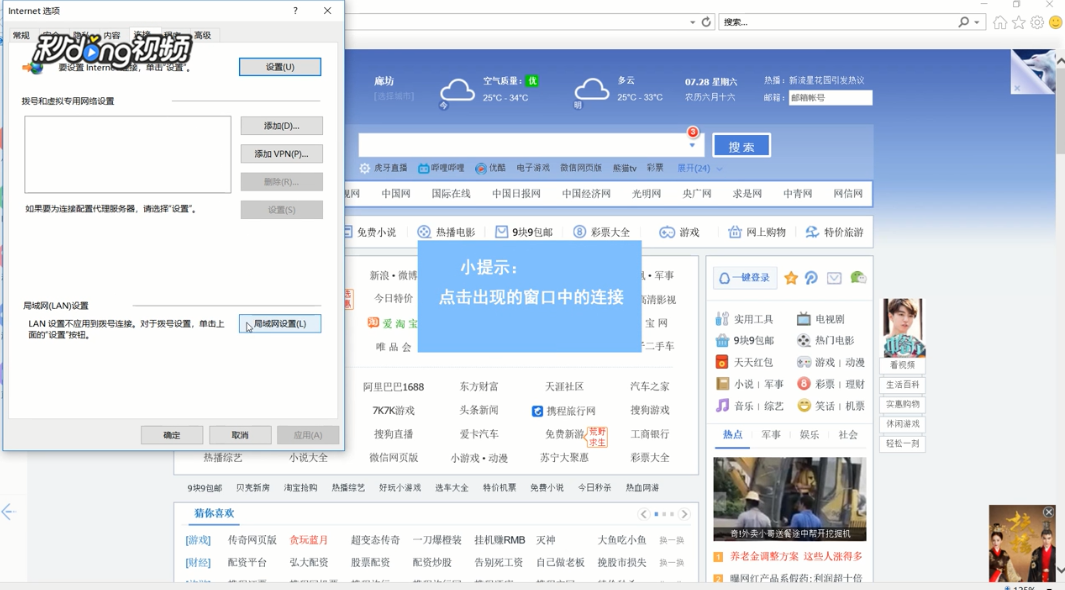The height and width of the screenshot is (590, 1065).
Task: Click the 生活百科 side button
Action: coord(902,385)
